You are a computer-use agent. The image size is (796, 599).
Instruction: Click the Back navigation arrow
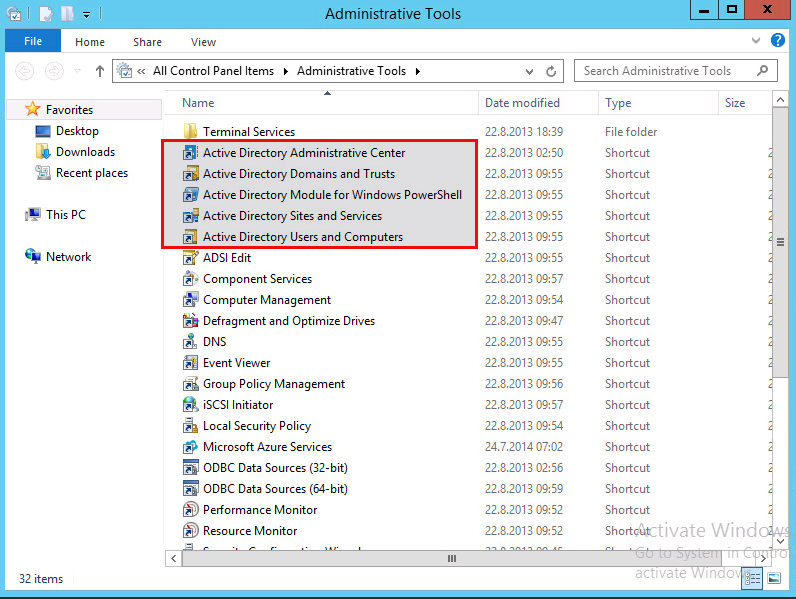coord(25,71)
